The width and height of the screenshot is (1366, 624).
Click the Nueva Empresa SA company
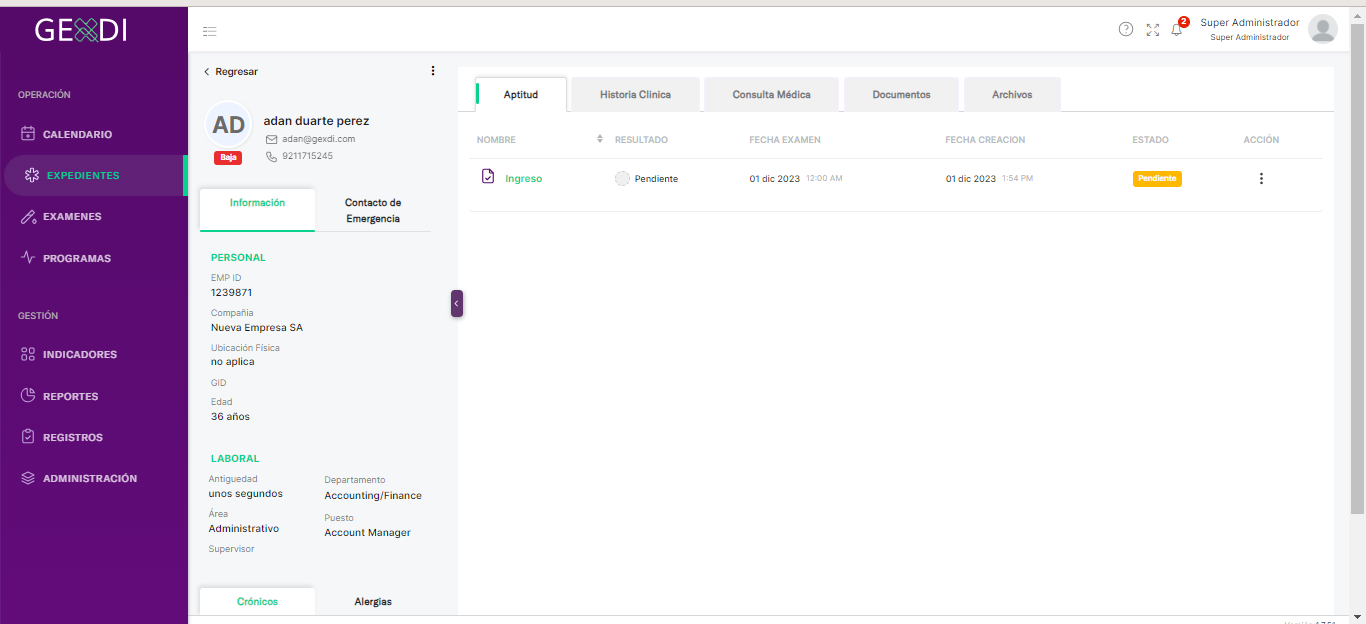point(257,328)
